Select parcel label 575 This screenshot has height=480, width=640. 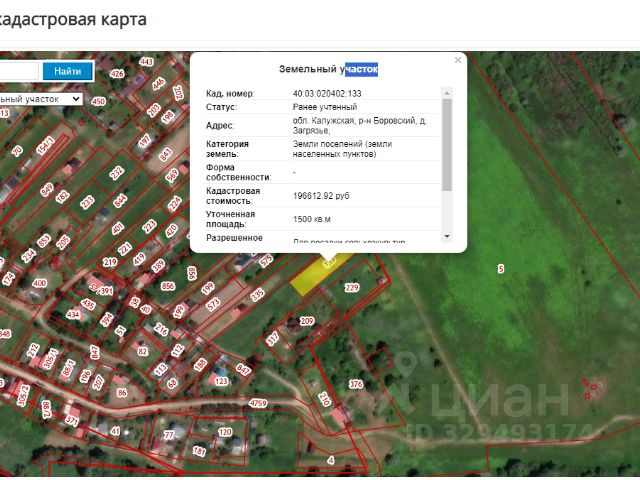pyautogui.click(x=266, y=261)
